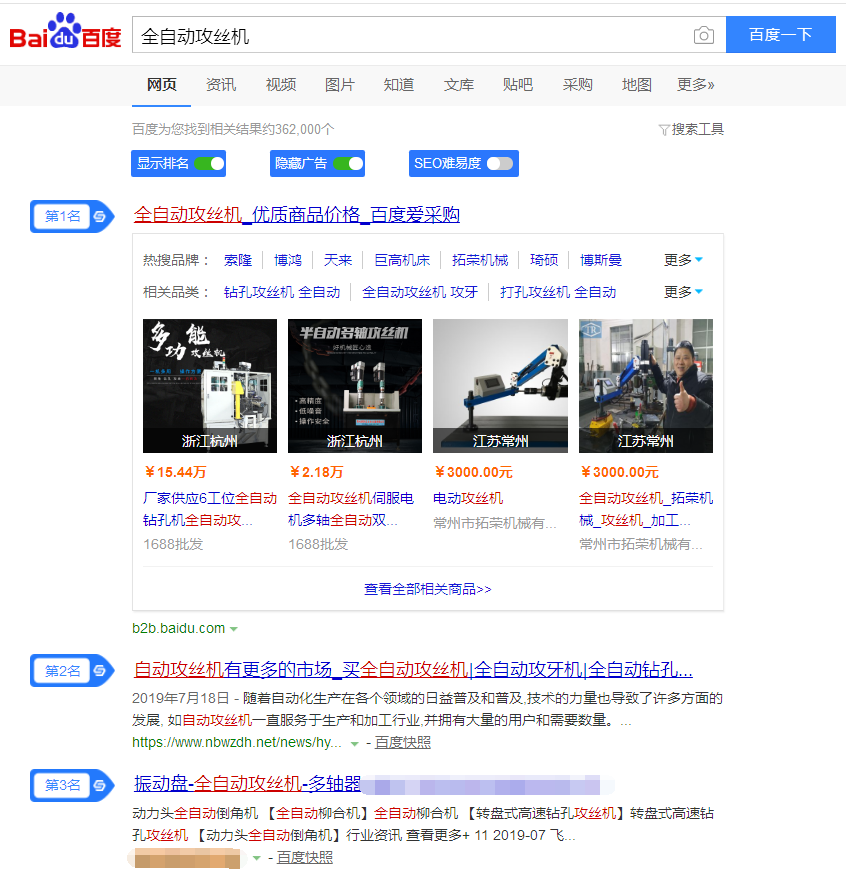This screenshot has width=846, height=882.
Task: Click the https://www.nbwzdh.net/news/hy... URL
Action: [x=237, y=742]
